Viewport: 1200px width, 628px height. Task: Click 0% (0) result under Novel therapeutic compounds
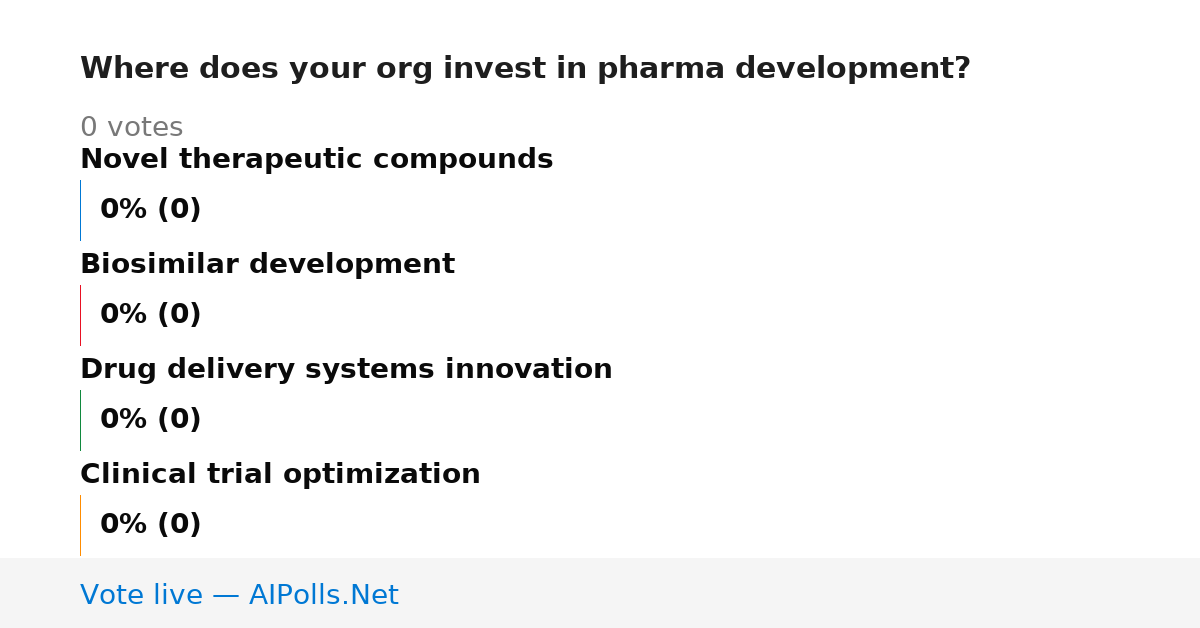[150, 210]
